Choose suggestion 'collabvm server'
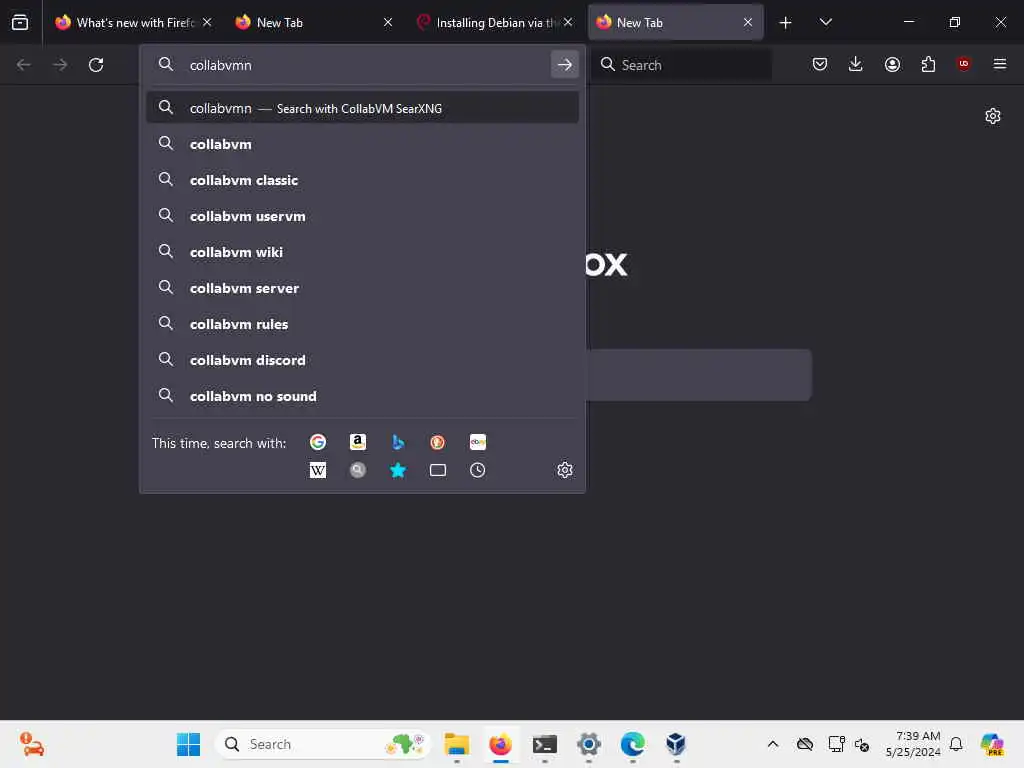Viewport: 1024px width, 768px height. 362,288
